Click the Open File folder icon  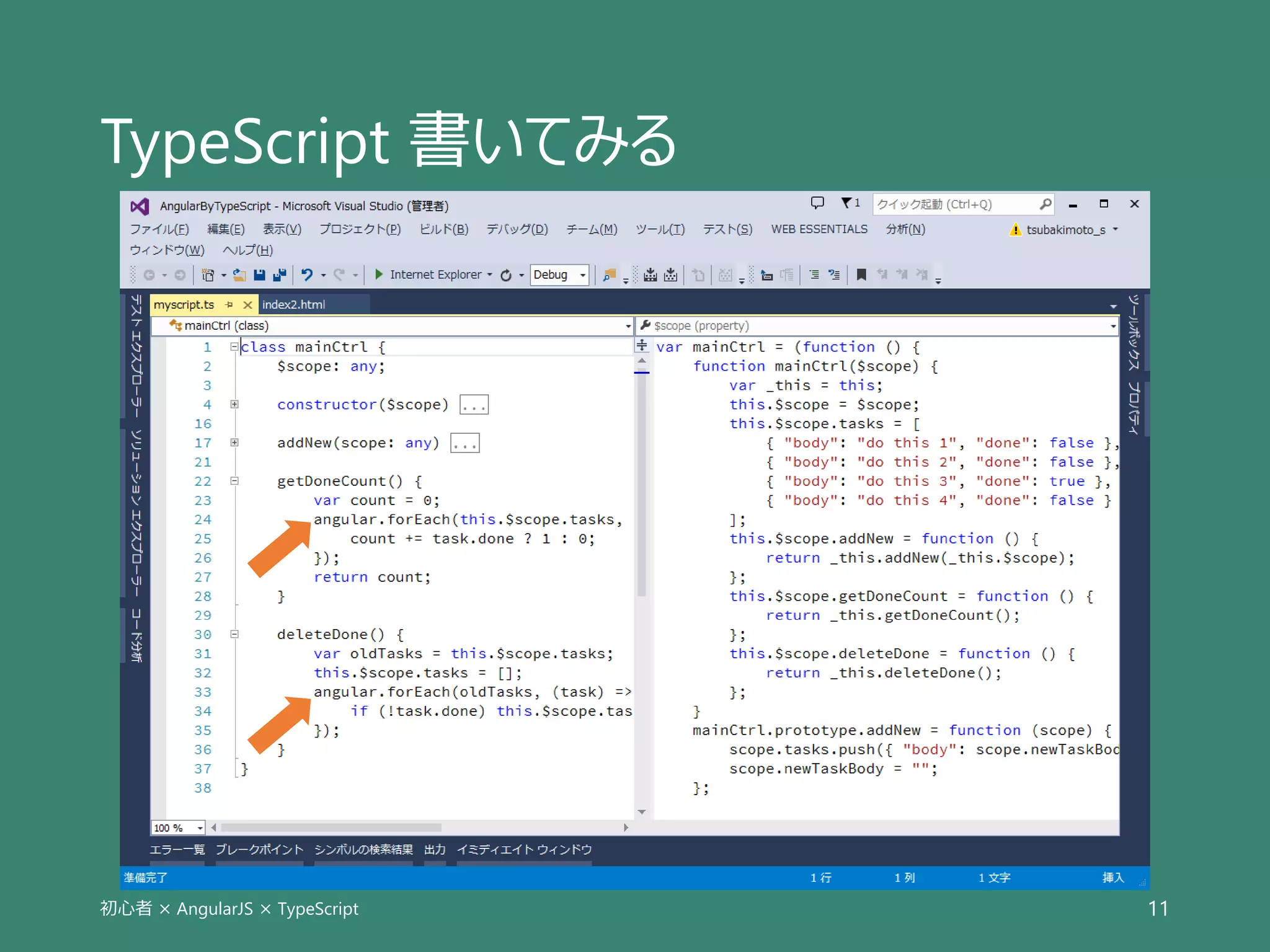[x=239, y=275]
